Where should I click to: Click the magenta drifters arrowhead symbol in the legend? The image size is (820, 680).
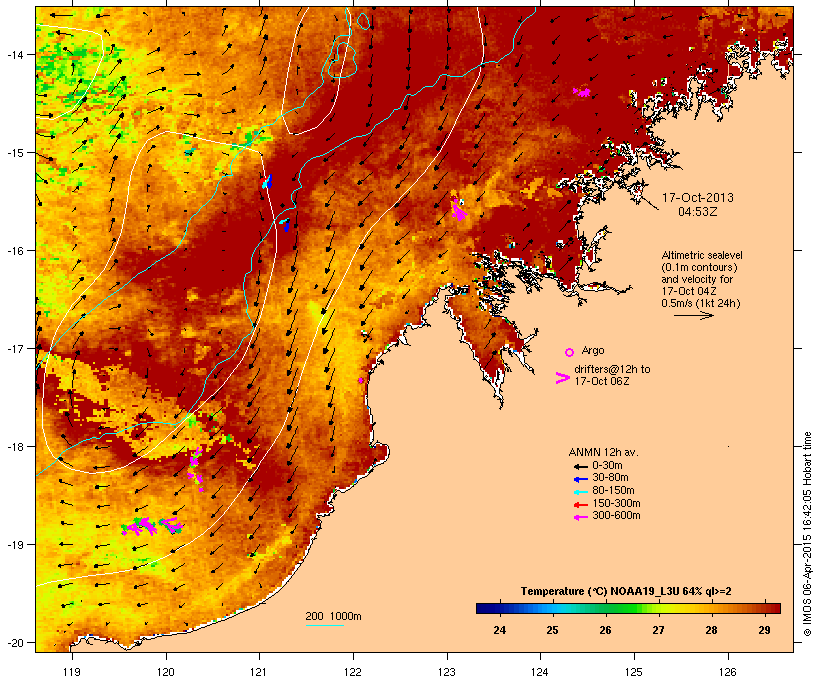pyautogui.click(x=563, y=378)
